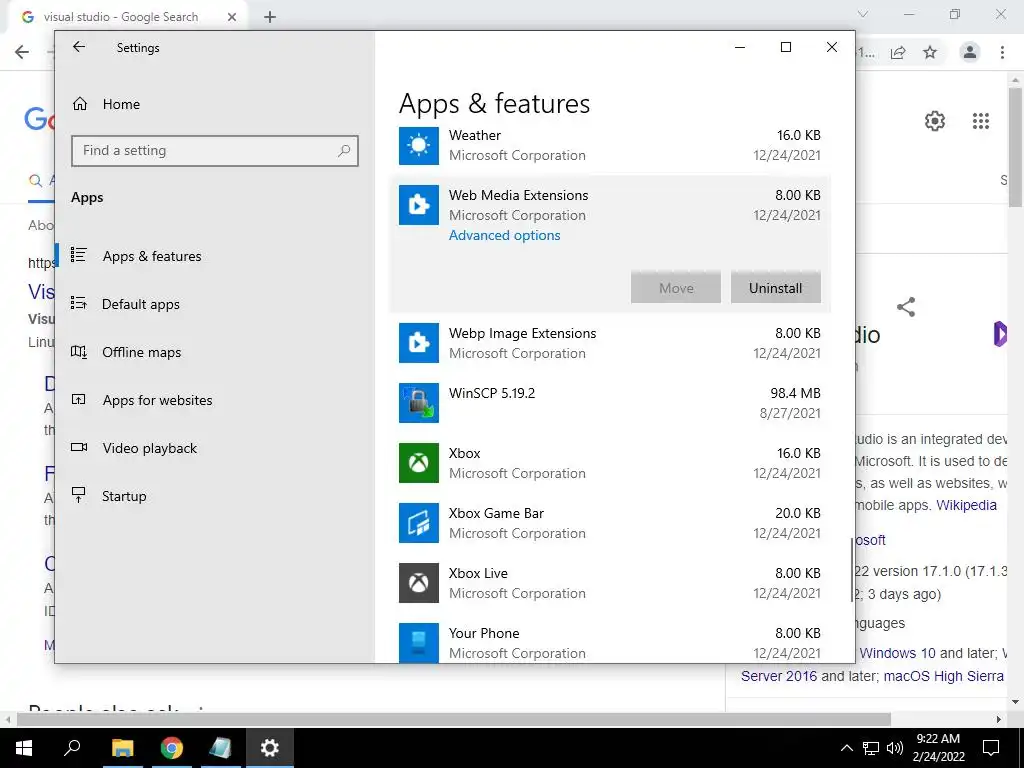
Task: Close the visual studio Google Search tab
Action: point(232,17)
